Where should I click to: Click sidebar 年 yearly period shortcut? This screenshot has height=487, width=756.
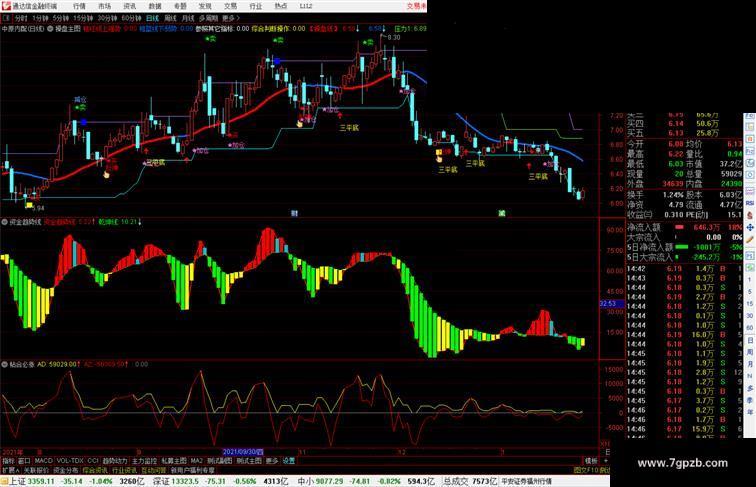pos(750,412)
